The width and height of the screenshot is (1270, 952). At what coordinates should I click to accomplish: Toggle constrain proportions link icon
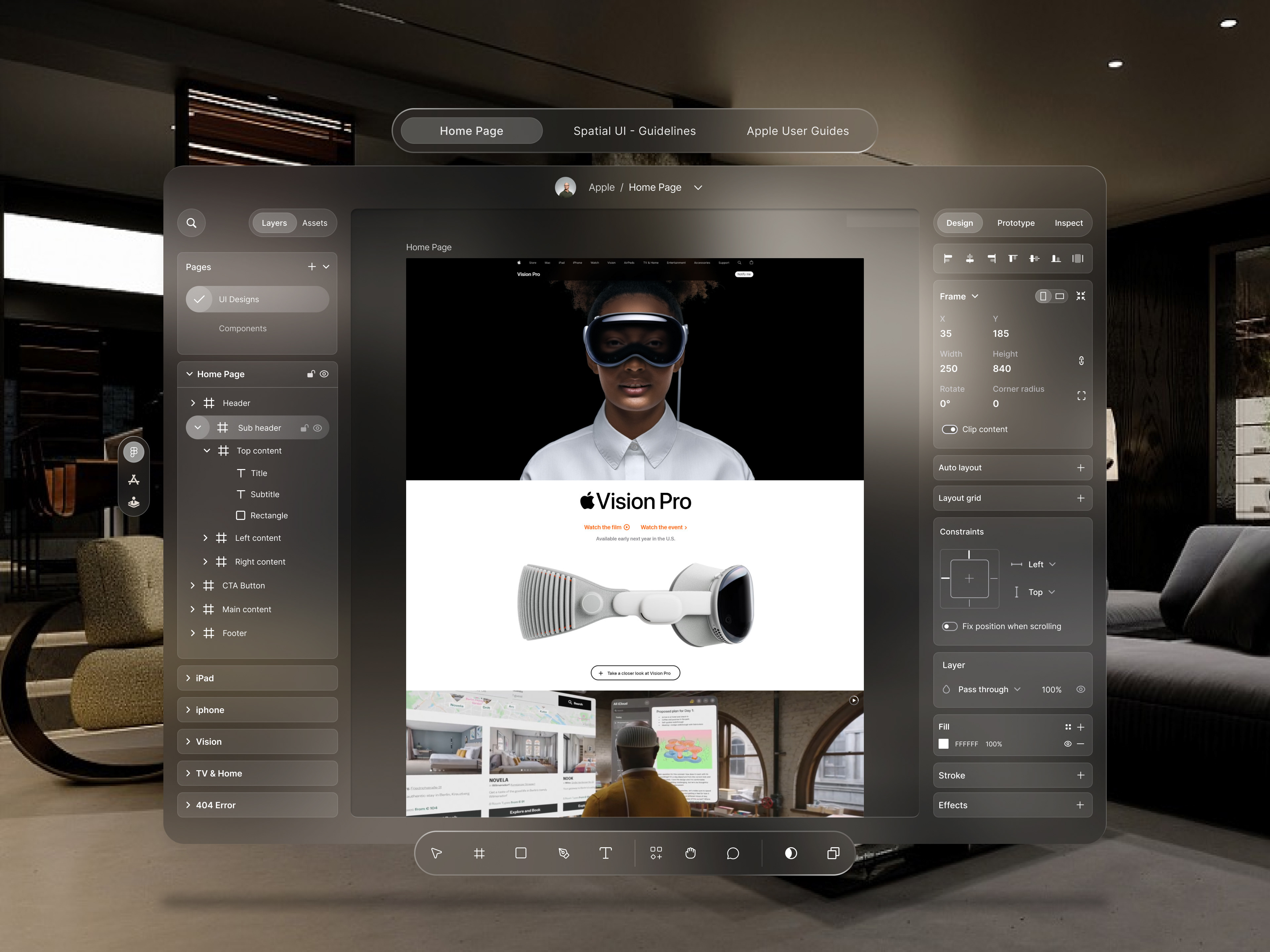coord(1081,361)
